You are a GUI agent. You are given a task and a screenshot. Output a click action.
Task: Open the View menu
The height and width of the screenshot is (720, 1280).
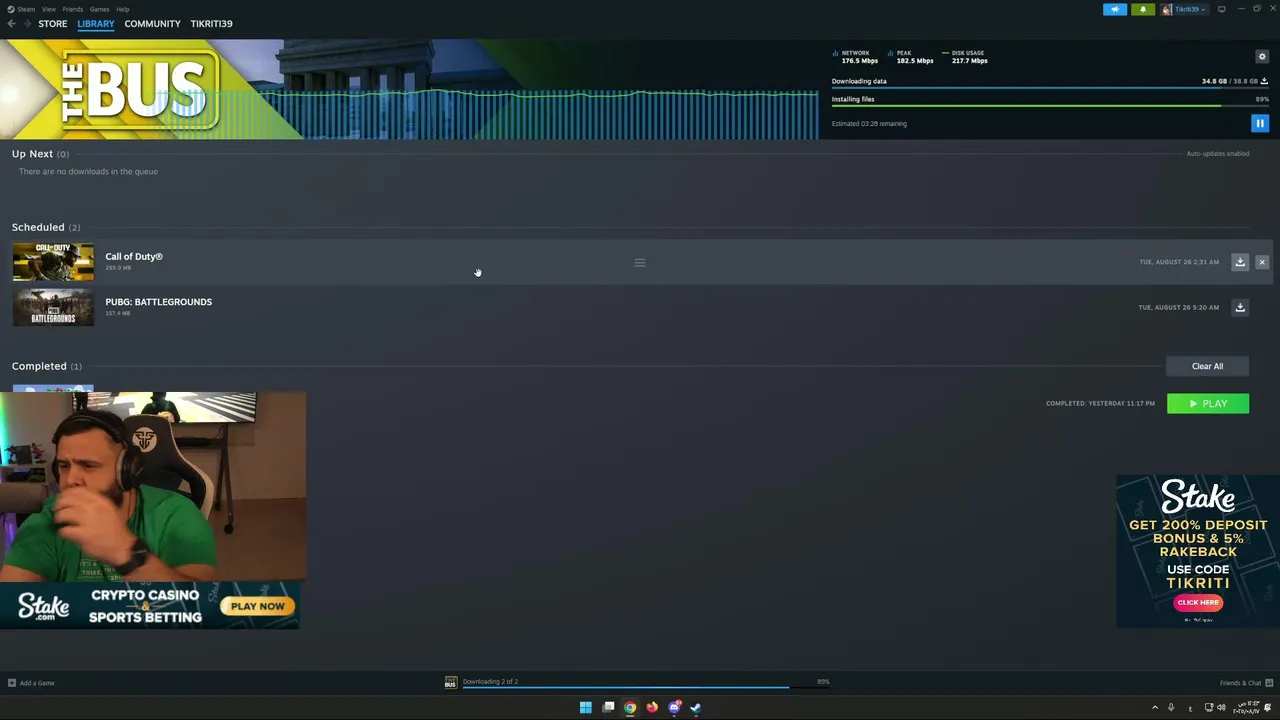[x=48, y=9]
